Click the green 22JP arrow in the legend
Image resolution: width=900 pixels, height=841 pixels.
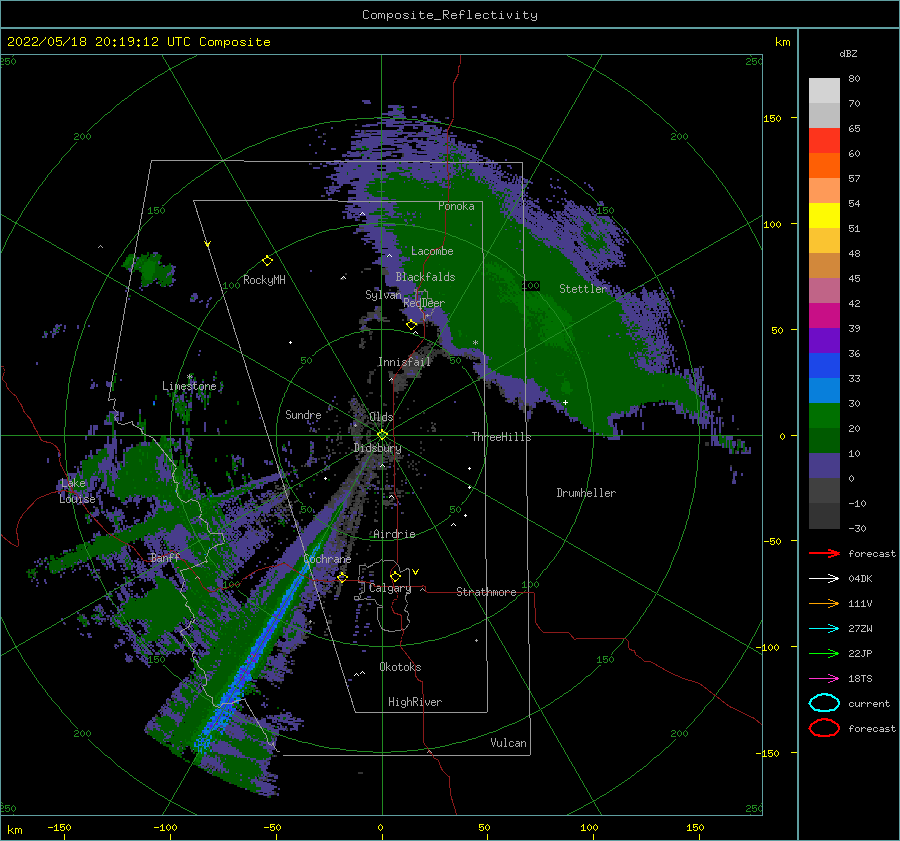pos(824,653)
